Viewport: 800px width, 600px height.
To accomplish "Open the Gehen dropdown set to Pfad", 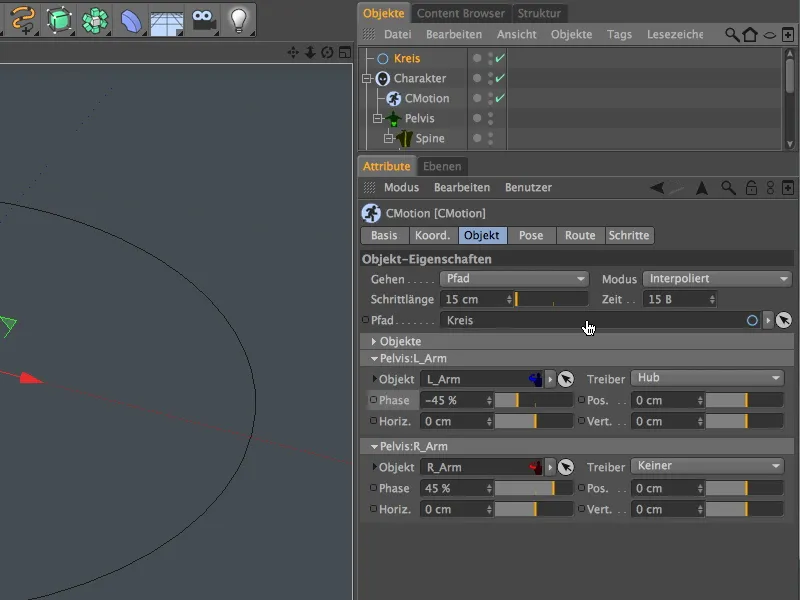I will [x=514, y=279].
